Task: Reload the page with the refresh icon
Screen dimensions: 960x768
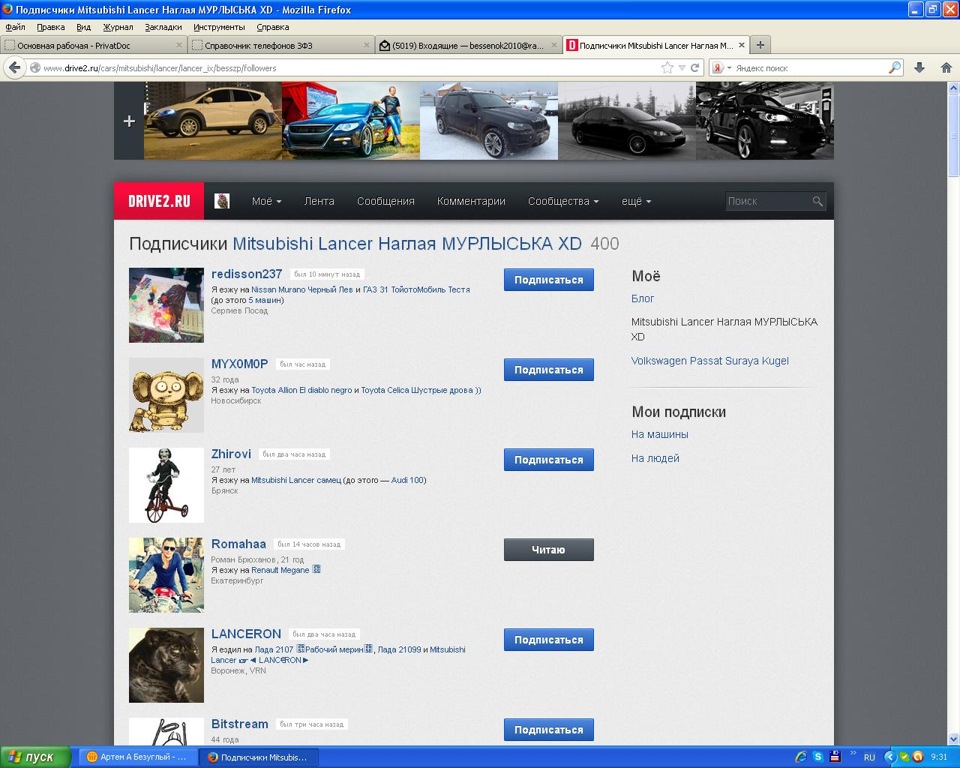Action: pyautogui.click(x=695, y=68)
